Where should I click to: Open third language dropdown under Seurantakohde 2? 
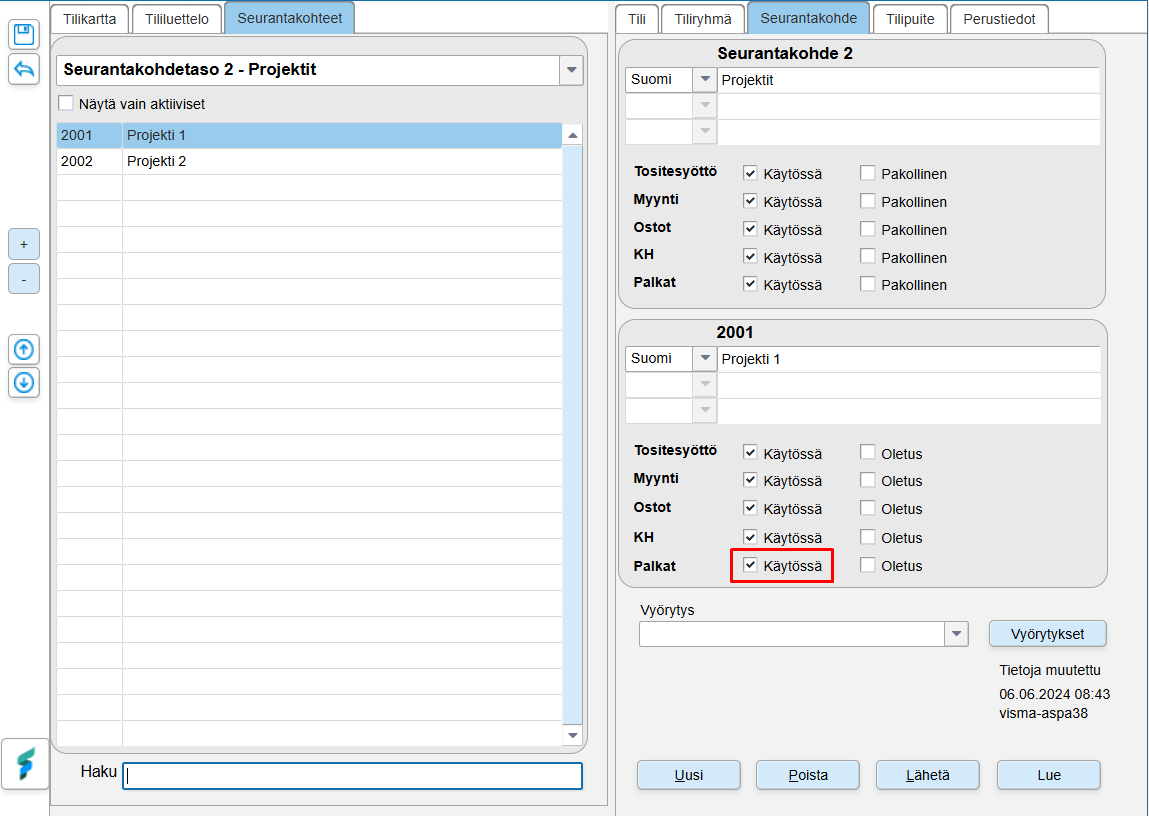coord(705,132)
